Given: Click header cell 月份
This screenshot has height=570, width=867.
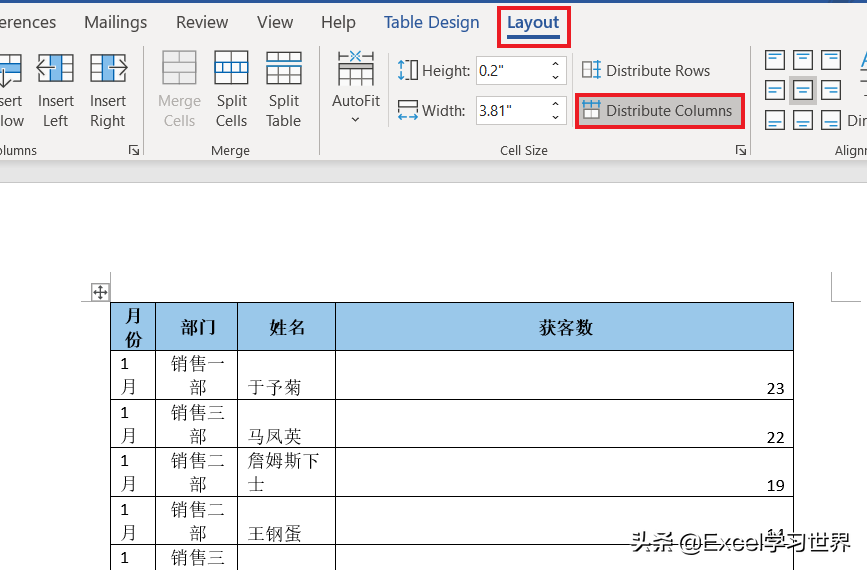Looking at the screenshot, I should pos(133,327).
